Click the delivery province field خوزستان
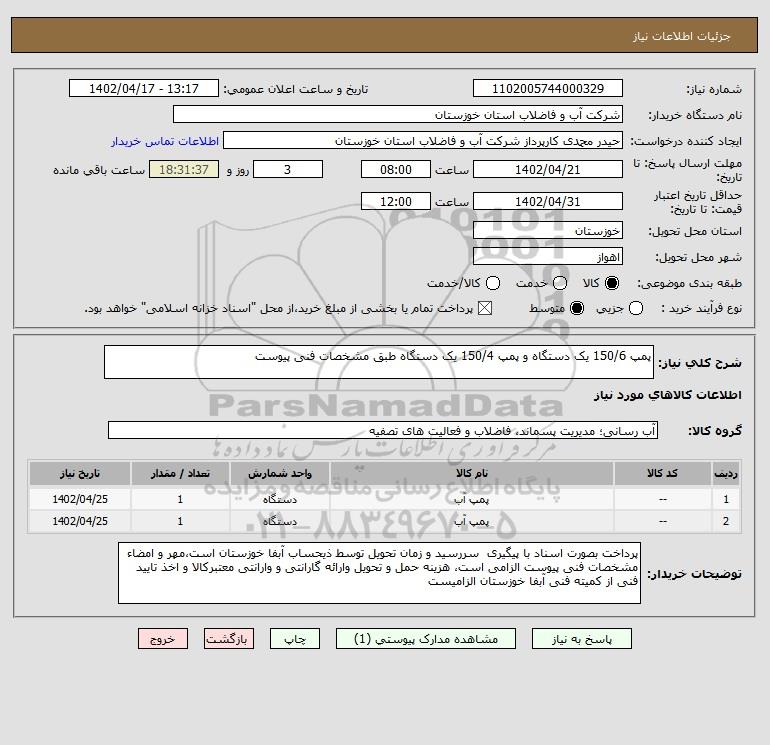Viewport: 770px width, 745px height. pyautogui.click(x=548, y=230)
